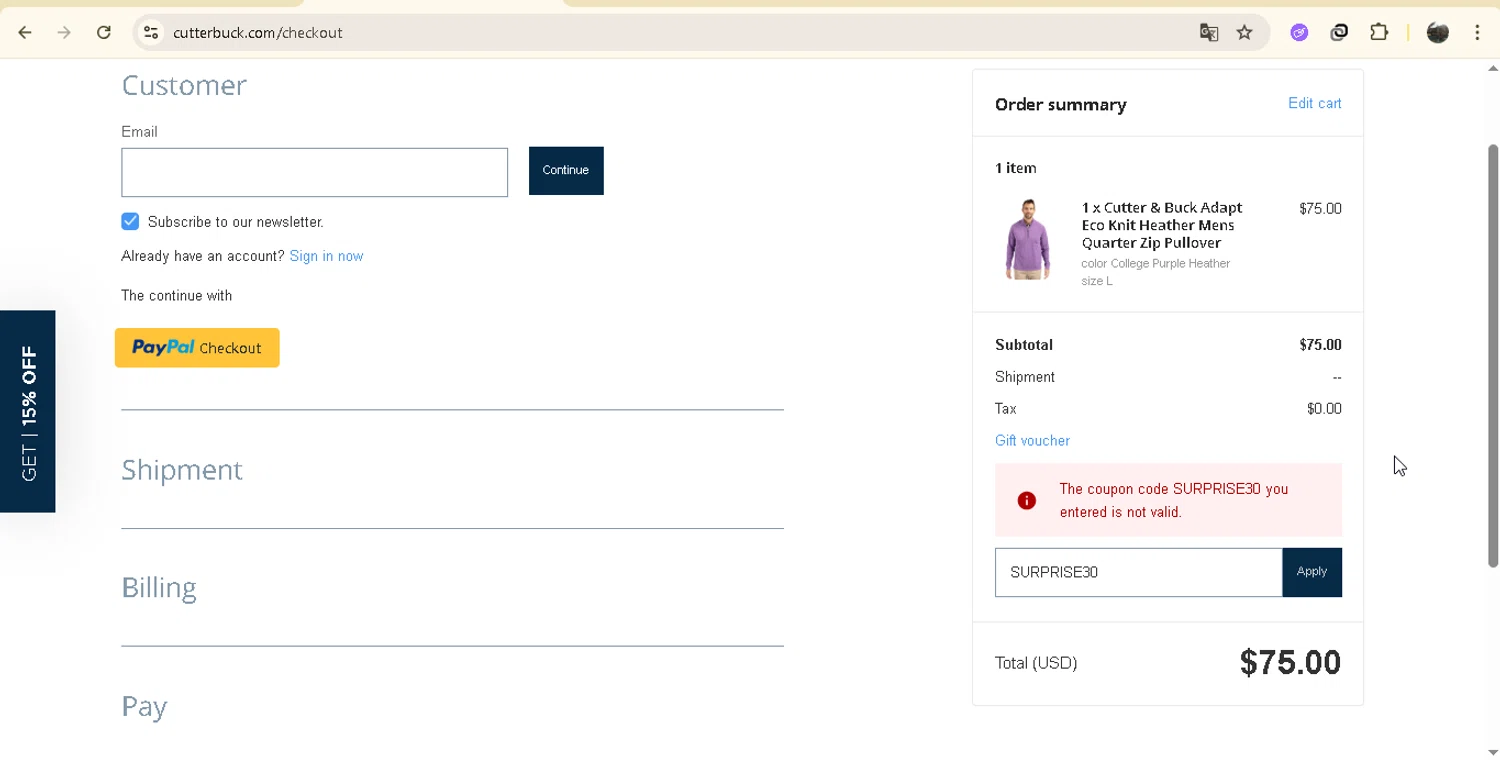
Task: Select the Billing section heading
Action: click(x=159, y=588)
